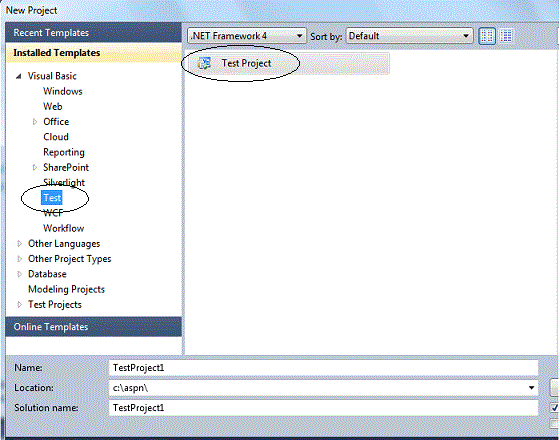The image size is (560, 440).
Task: Open the .NET Framework 4 dropdown
Action: [x=247, y=36]
